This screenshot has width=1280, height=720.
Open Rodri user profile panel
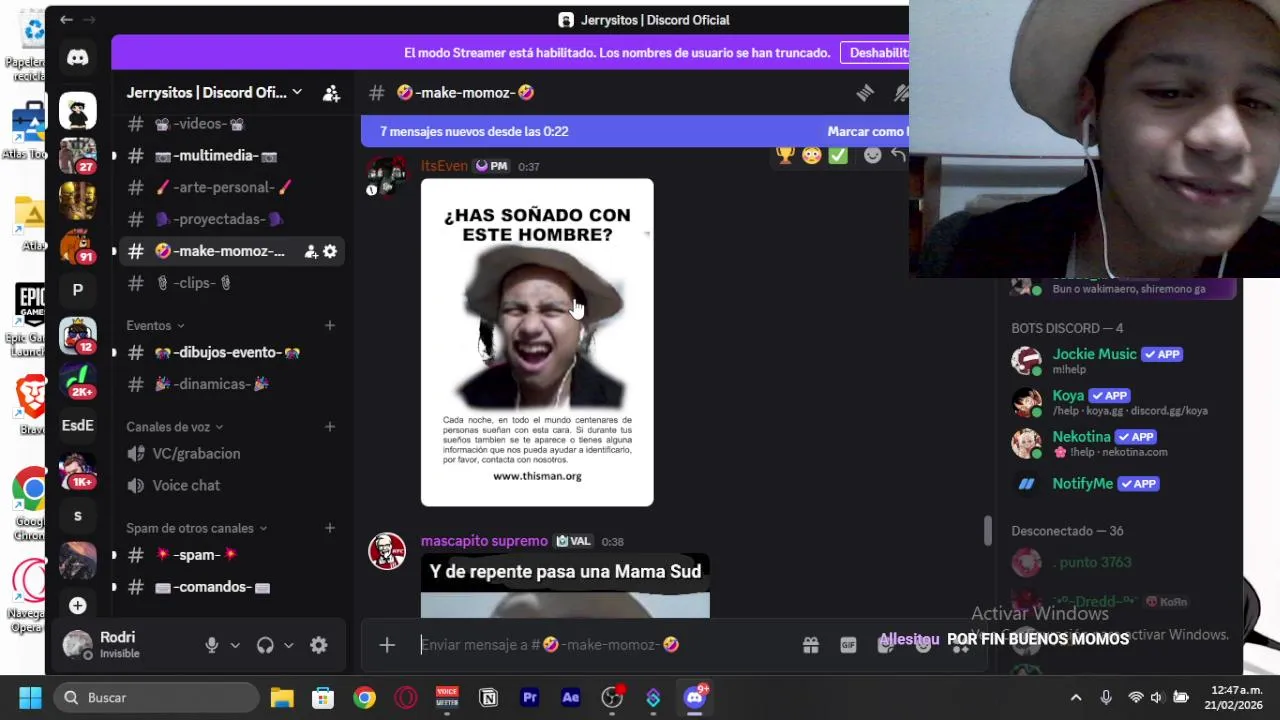124,645
